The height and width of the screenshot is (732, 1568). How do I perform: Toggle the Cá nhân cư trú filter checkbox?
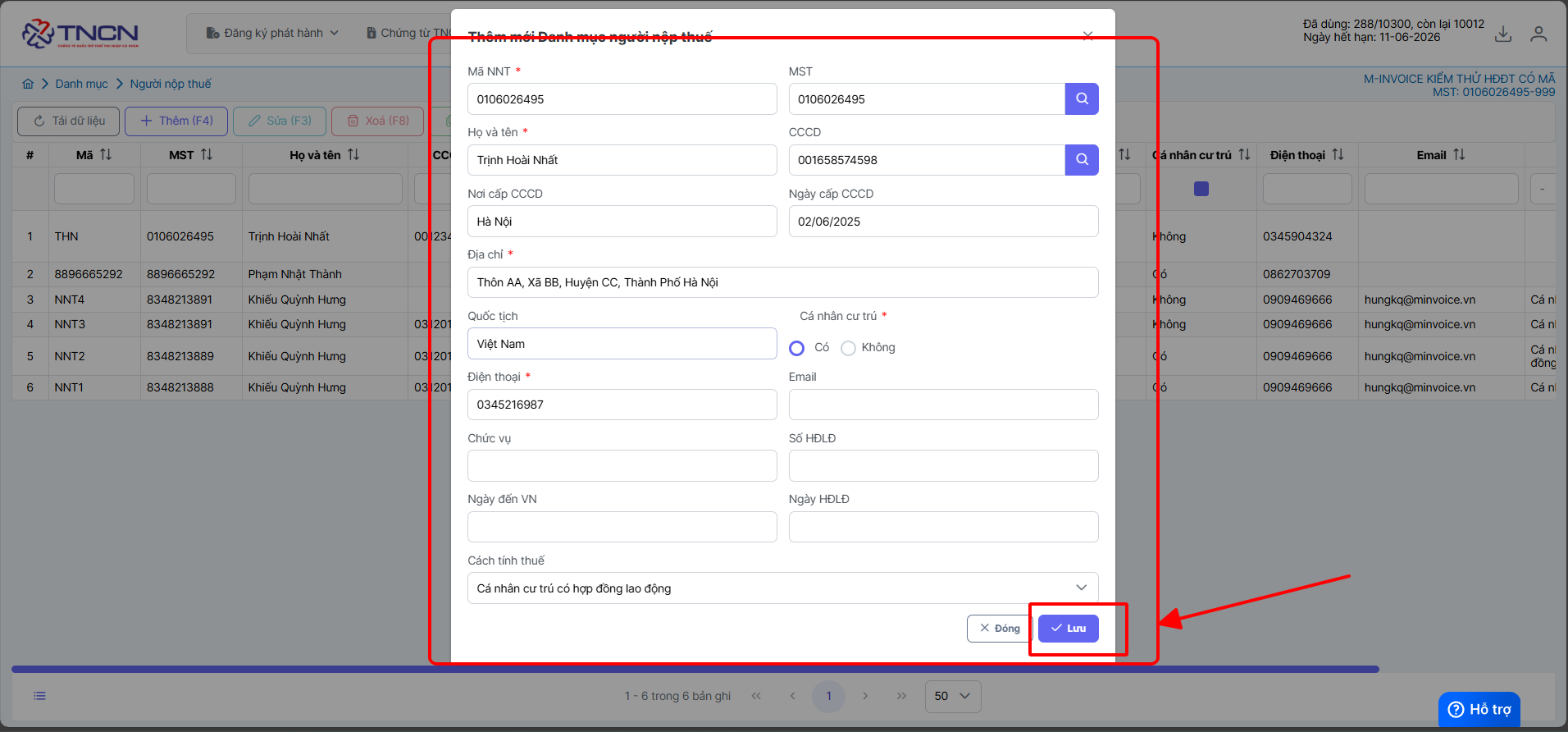tap(1201, 189)
